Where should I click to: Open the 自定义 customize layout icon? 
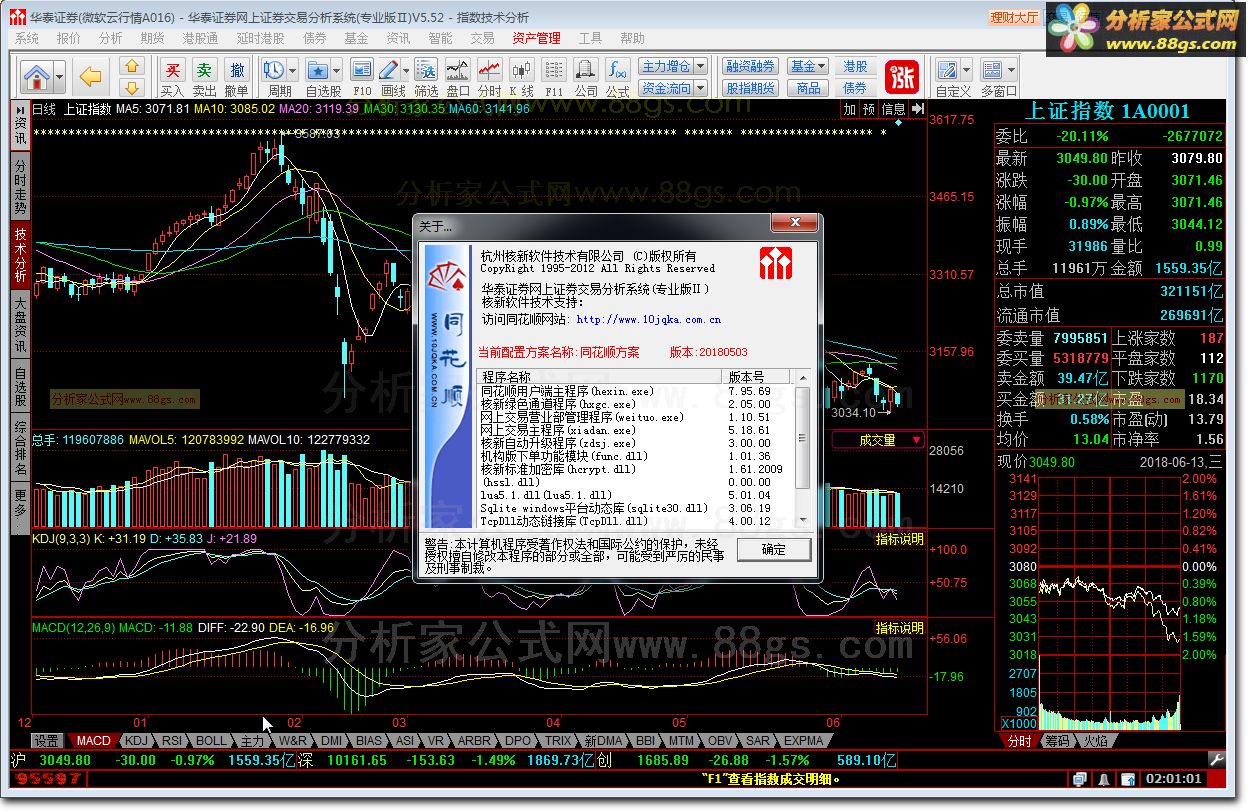[947, 70]
